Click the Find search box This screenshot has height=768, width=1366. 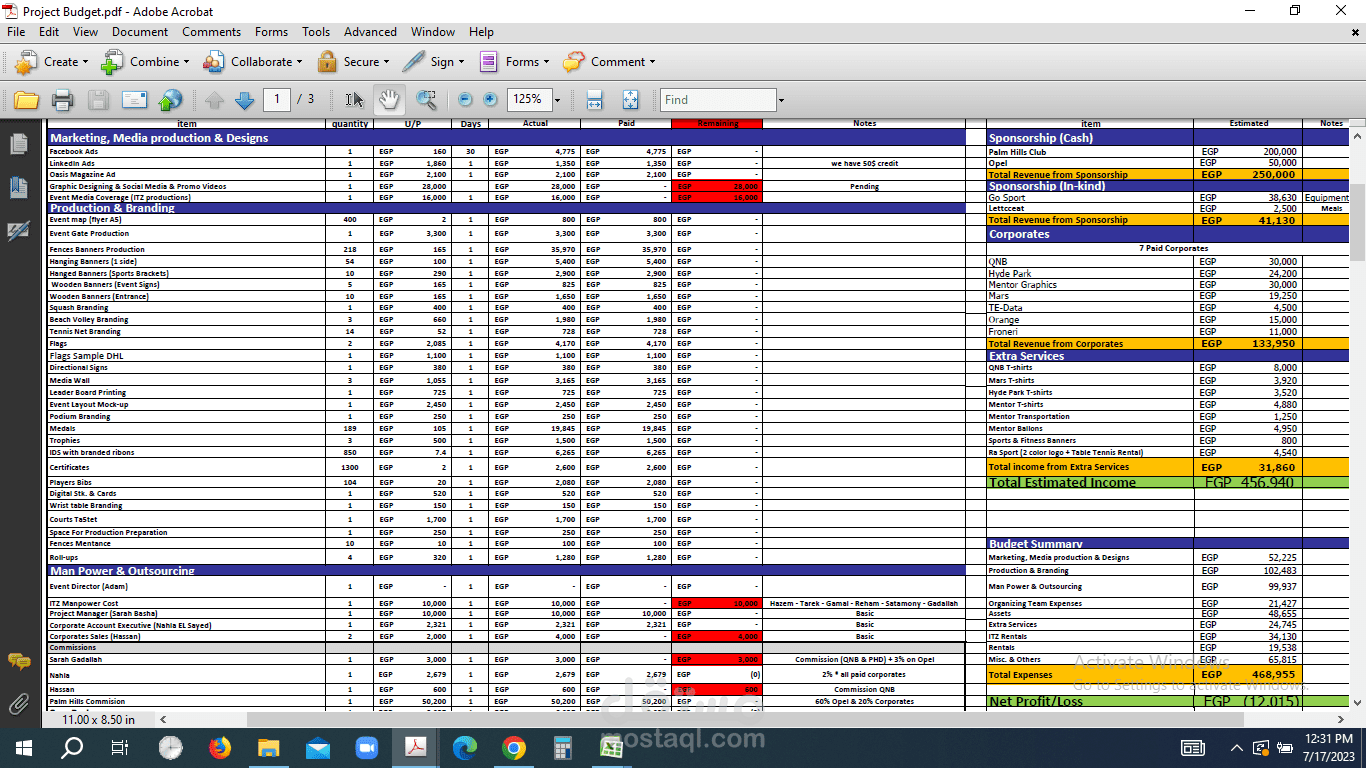(717, 100)
